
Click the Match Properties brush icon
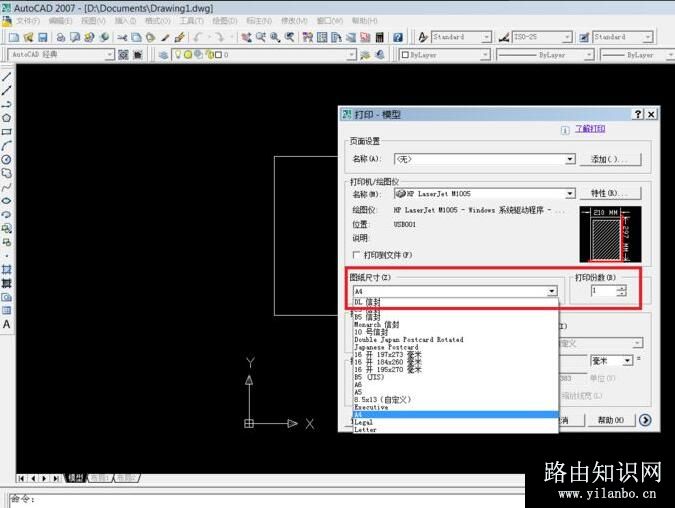click(166, 37)
